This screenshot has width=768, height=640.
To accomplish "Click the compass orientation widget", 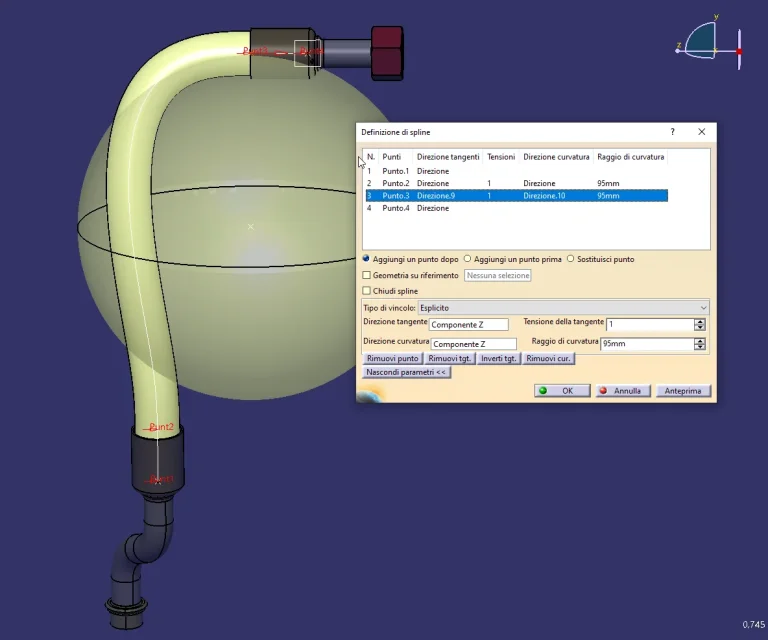I will [709, 44].
